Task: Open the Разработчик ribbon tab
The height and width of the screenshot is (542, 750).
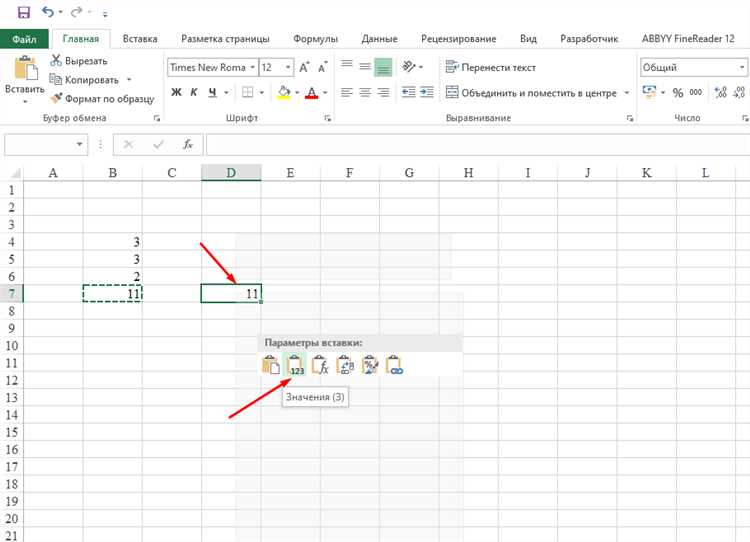Action: click(589, 39)
